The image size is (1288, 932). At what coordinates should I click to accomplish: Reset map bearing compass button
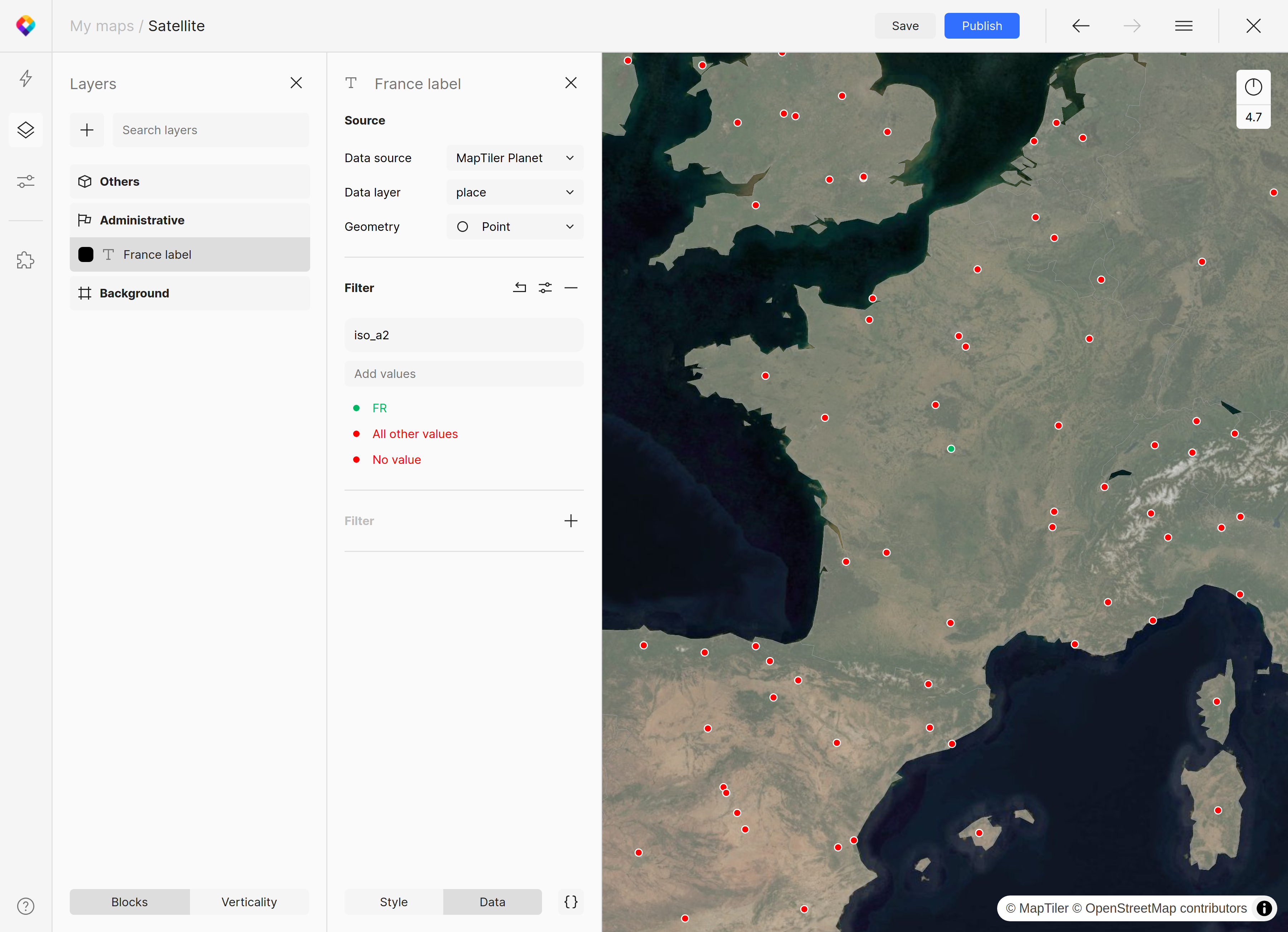click(x=1253, y=87)
